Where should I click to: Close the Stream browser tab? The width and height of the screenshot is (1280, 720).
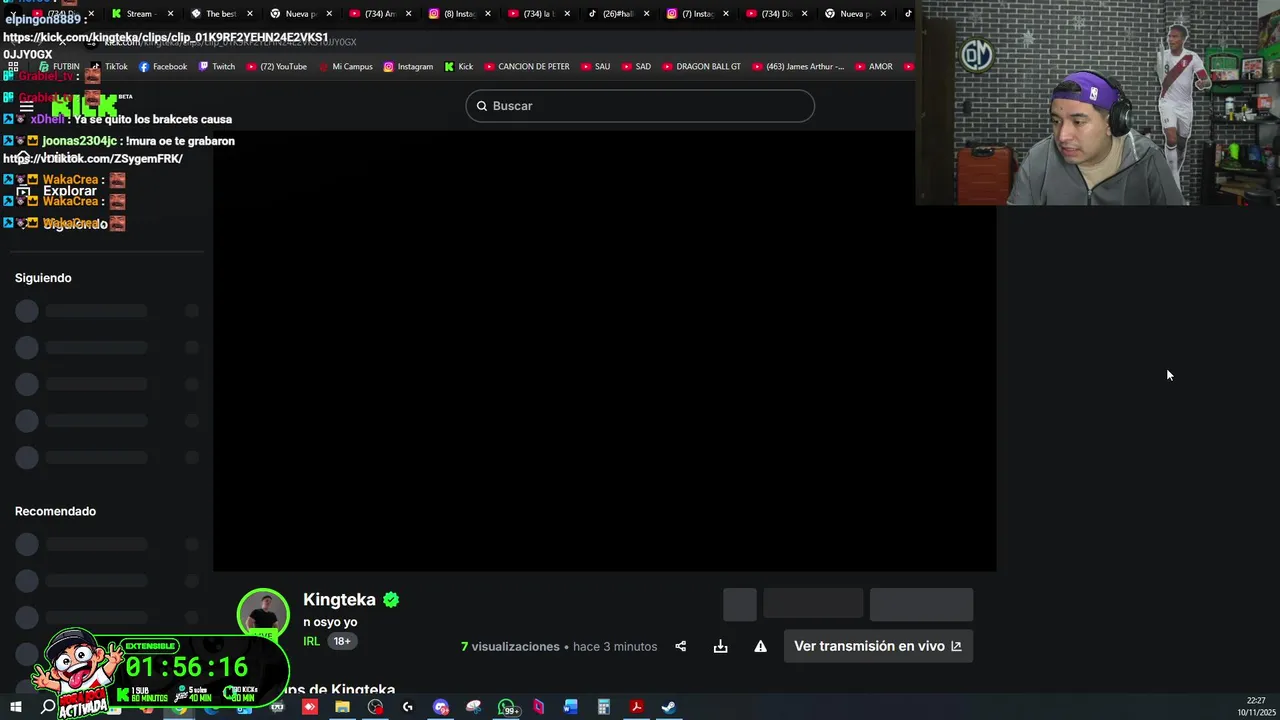[x=170, y=14]
